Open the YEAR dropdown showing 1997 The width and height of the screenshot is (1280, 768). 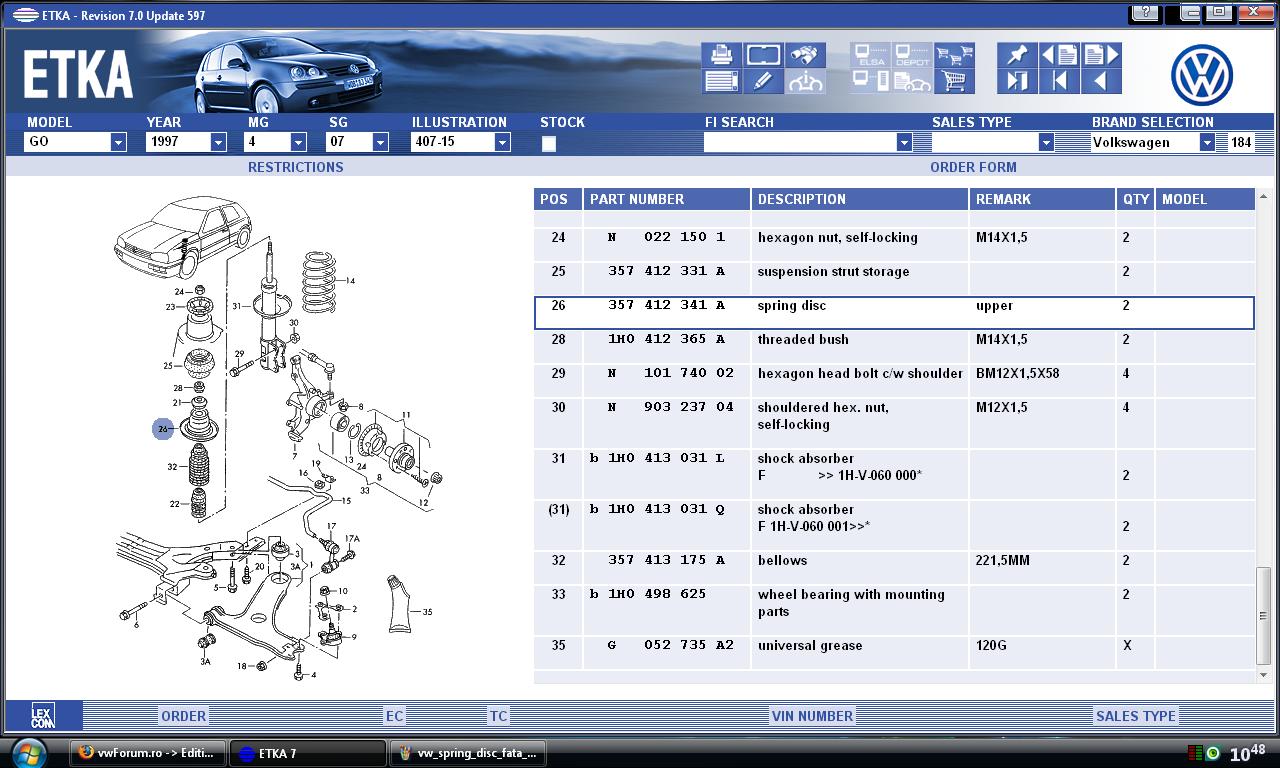(218, 142)
